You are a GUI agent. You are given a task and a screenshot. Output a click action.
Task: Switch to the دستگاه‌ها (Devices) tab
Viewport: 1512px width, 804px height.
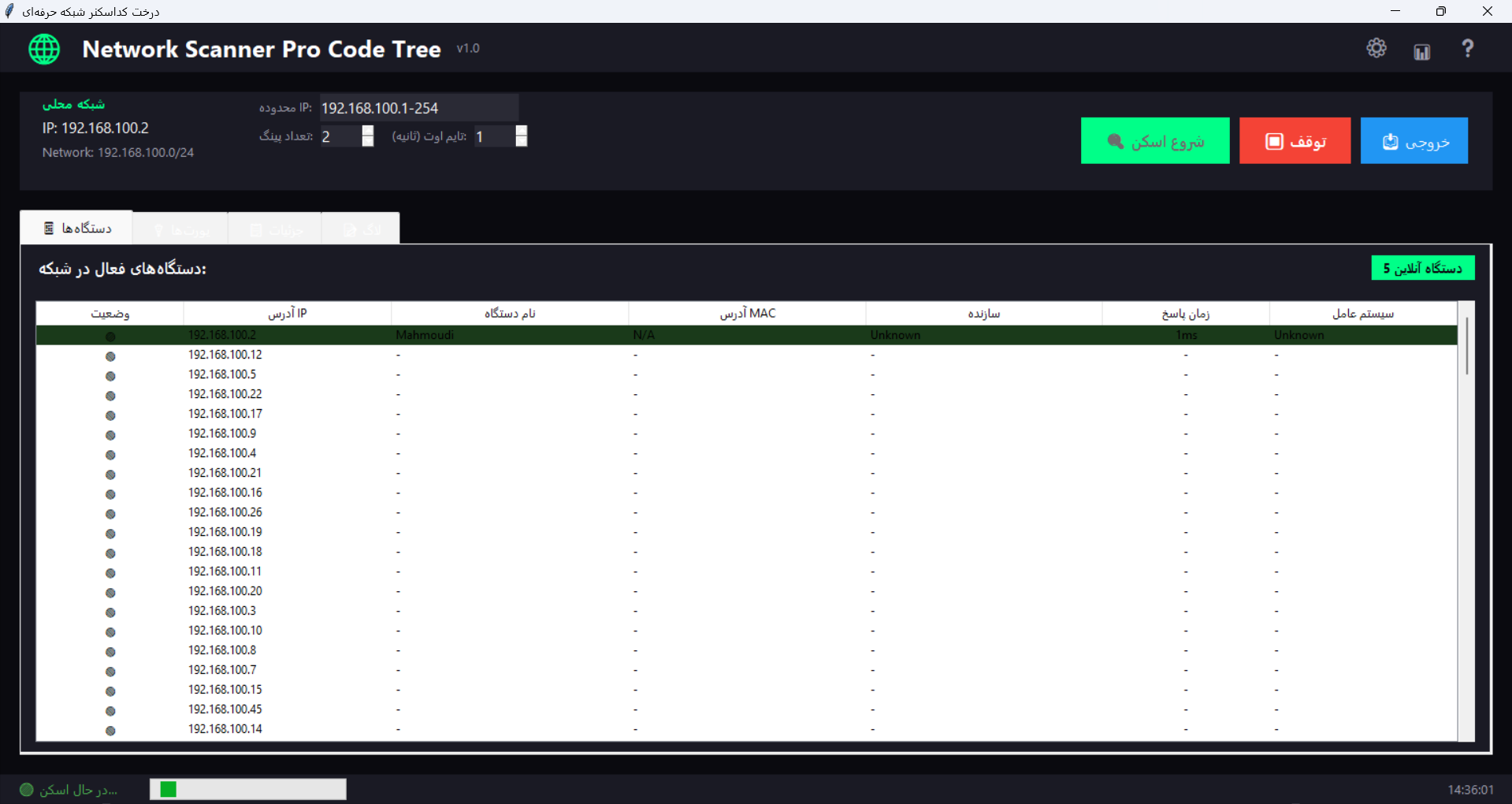pos(76,228)
